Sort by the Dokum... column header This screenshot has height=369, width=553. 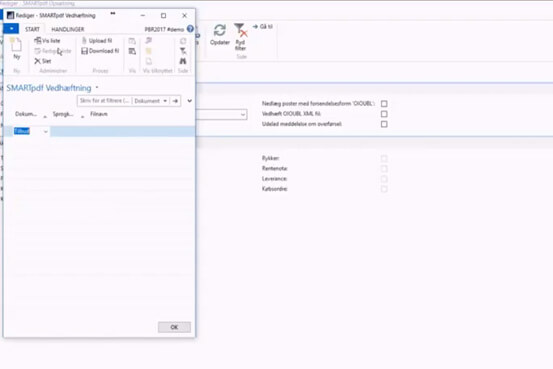26,114
